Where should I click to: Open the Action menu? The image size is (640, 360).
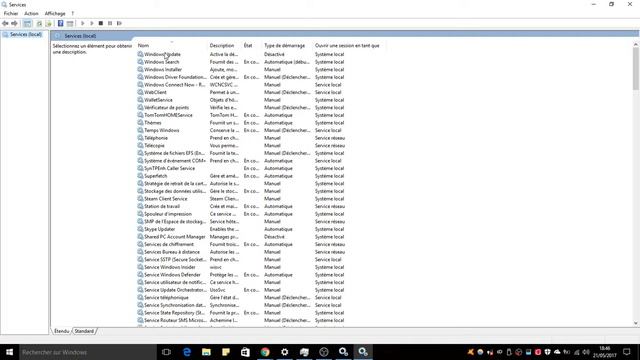(31, 13)
